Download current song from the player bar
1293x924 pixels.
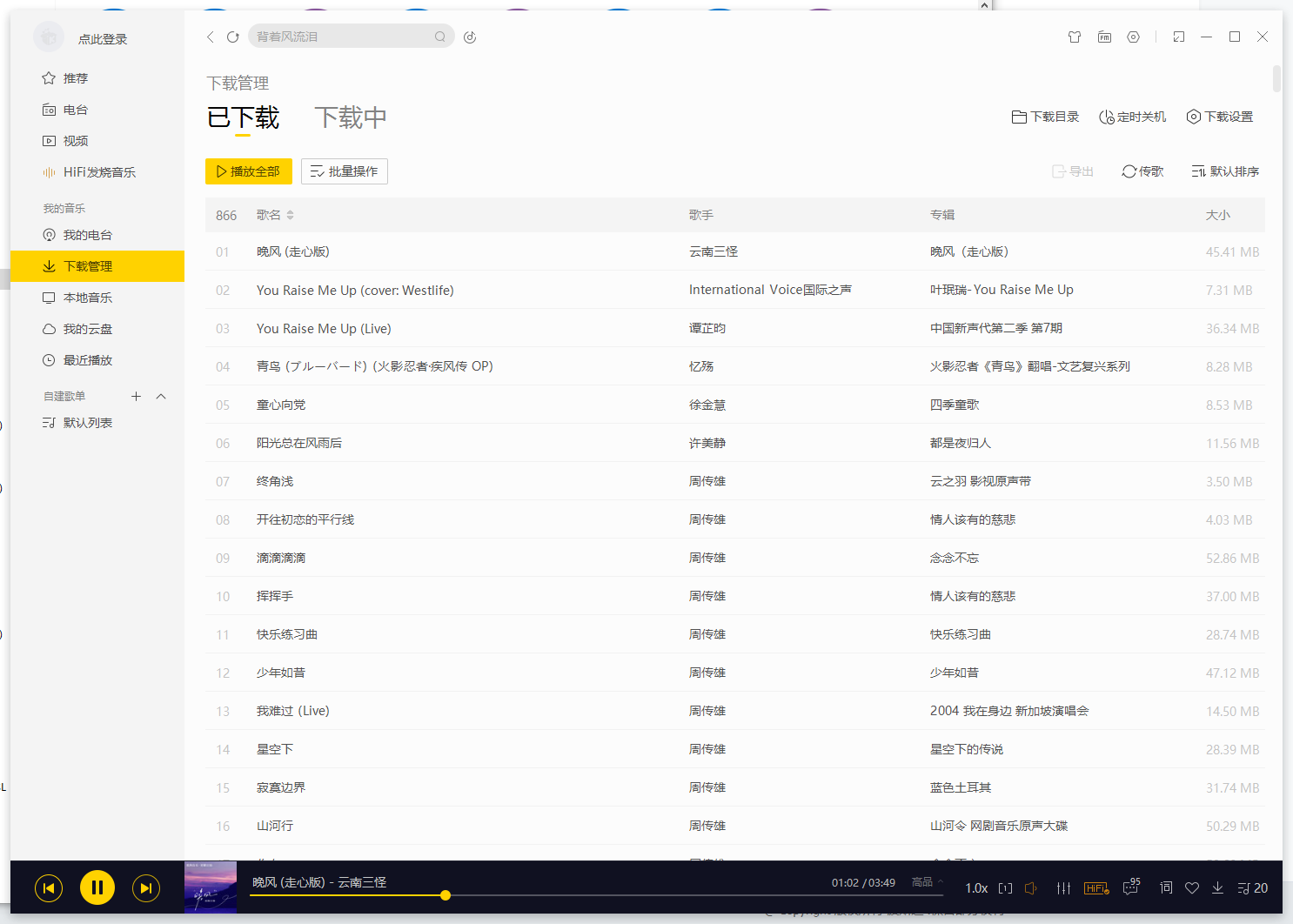click(x=1217, y=887)
